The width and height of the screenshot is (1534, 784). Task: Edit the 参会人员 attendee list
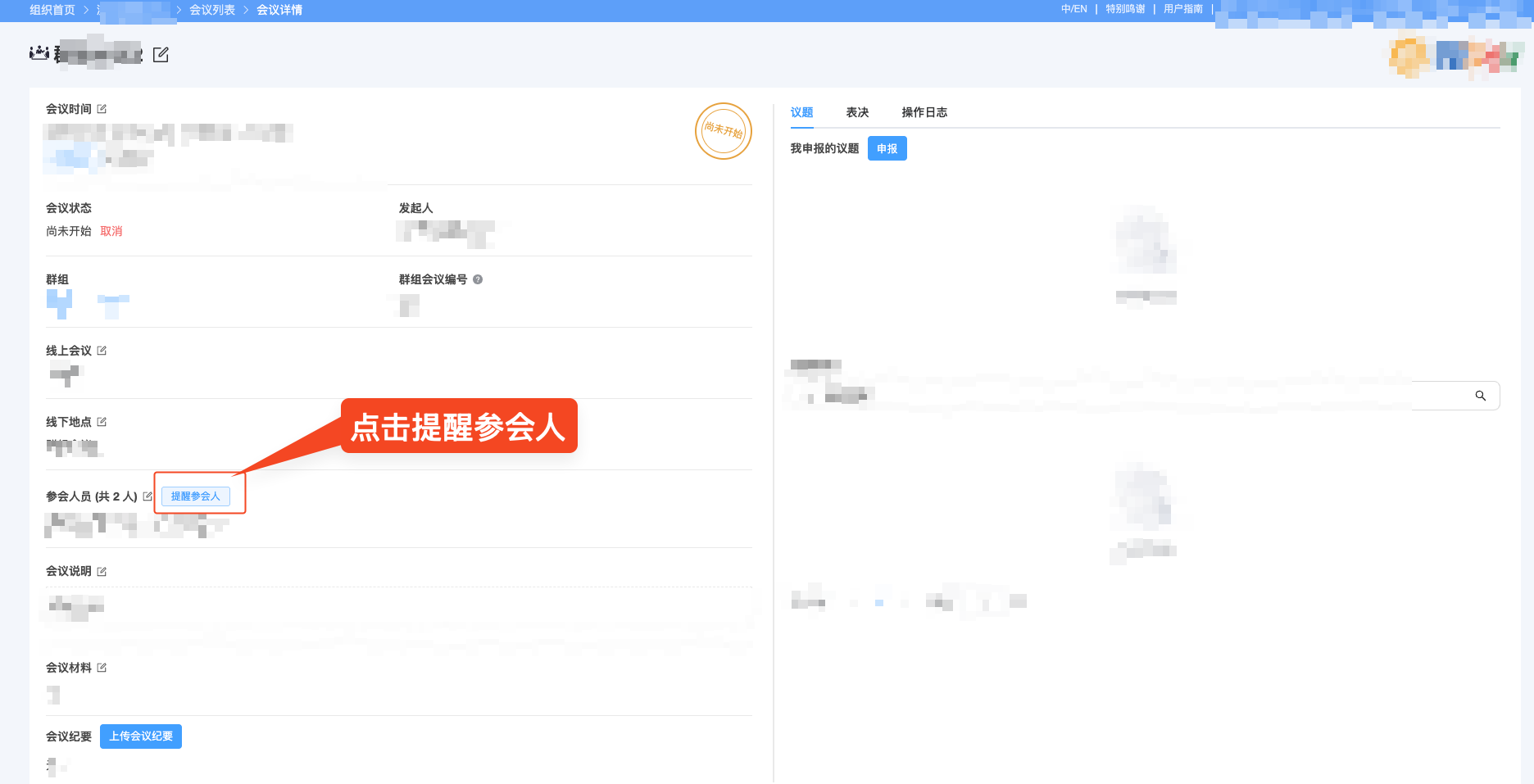pyautogui.click(x=148, y=496)
